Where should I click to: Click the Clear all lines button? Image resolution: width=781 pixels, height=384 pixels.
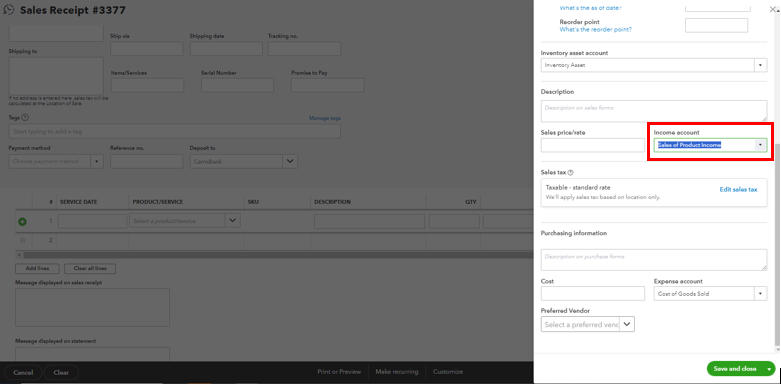point(90,268)
